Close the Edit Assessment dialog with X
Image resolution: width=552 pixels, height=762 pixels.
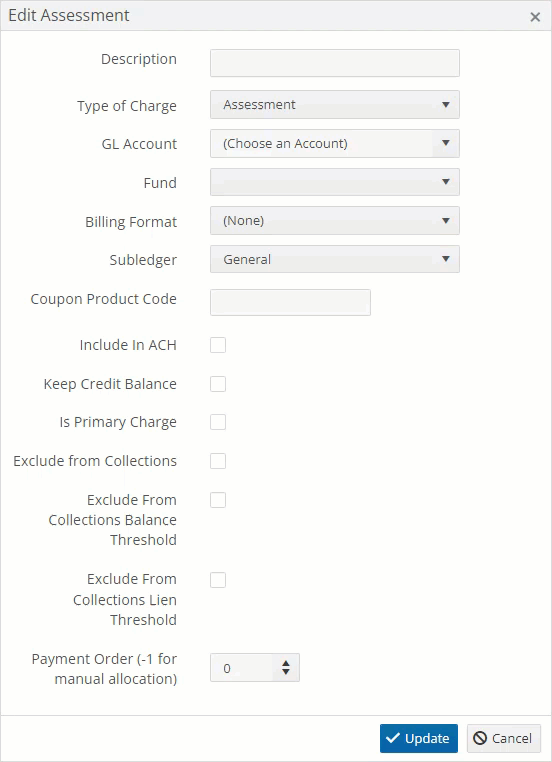click(535, 17)
